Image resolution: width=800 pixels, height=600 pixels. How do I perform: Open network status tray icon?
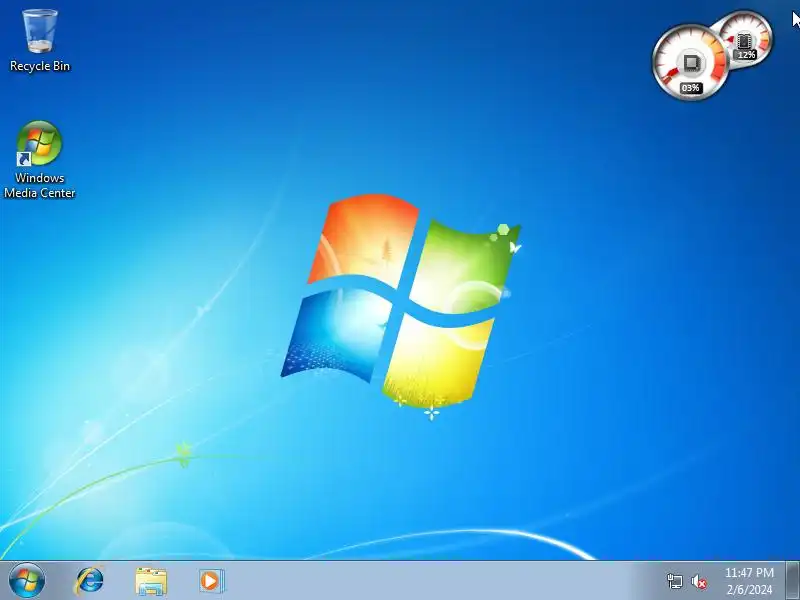[674, 581]
